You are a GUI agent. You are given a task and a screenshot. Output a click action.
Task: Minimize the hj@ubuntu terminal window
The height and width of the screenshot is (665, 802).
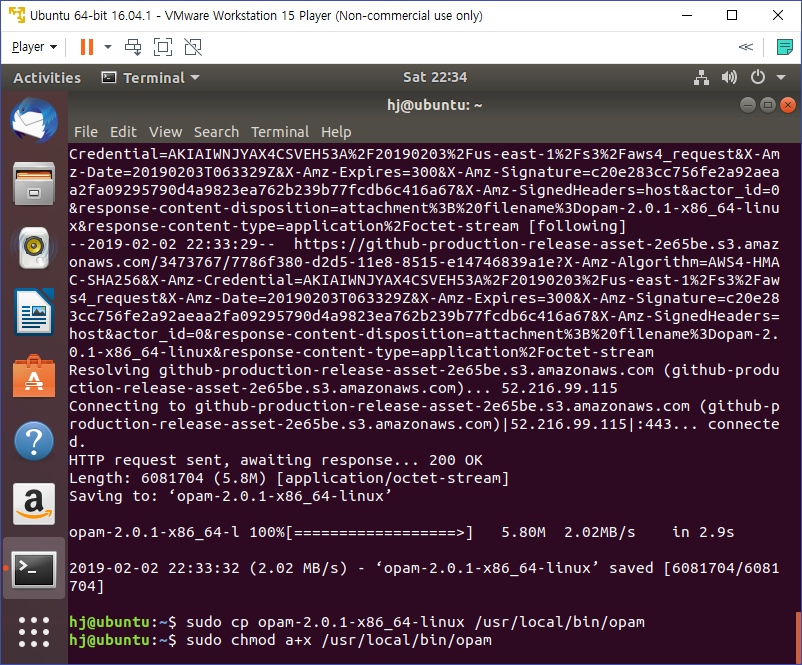(x=748, y=105)
